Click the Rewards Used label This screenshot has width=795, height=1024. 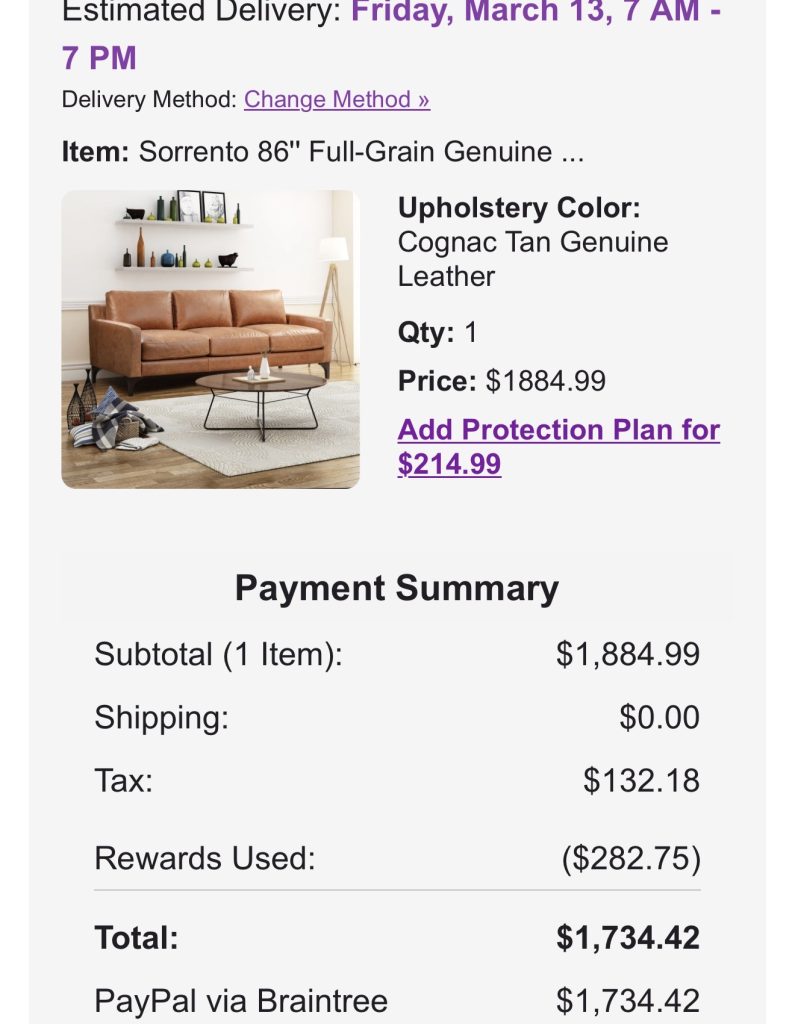[204, 859]
